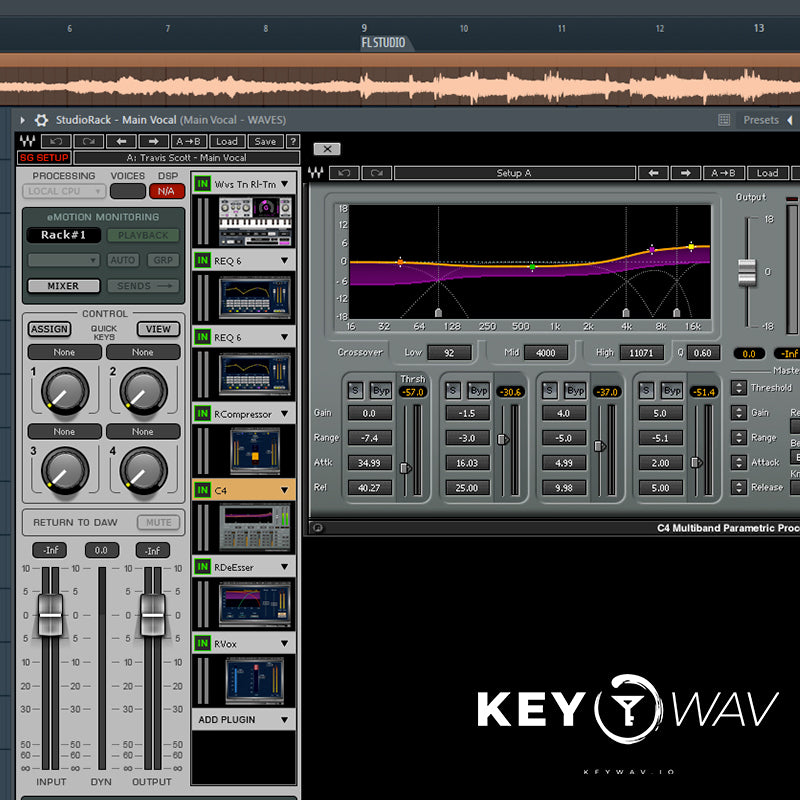Click StudioRack A→B compare button

pyautogui.click(x=188, y=141)
